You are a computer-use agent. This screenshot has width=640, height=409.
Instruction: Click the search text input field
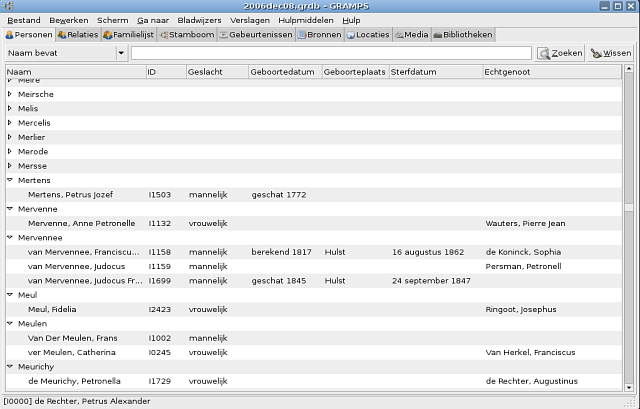[x=331, y=53]
